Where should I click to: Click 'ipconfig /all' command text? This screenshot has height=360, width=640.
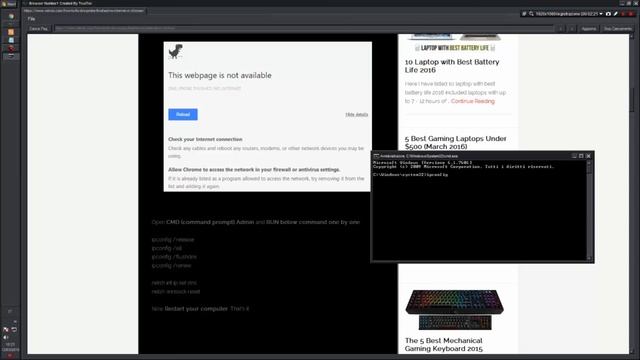coord(167,248)
